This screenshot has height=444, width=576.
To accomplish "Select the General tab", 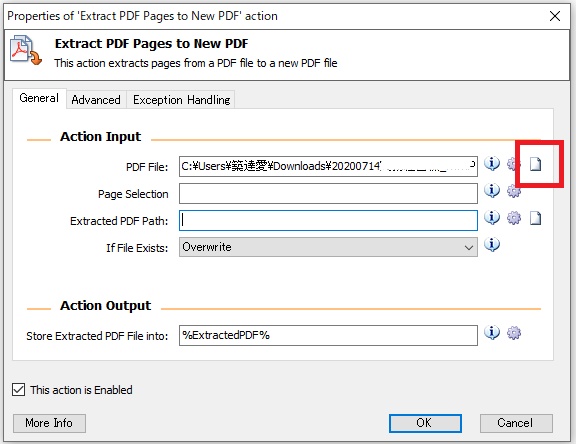I will 39,98.
